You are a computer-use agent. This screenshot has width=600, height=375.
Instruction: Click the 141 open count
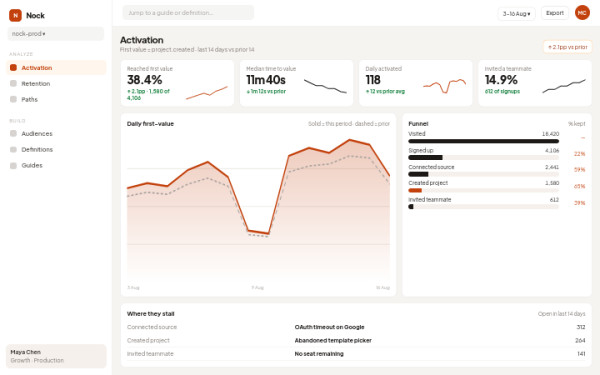click(581, 354)
